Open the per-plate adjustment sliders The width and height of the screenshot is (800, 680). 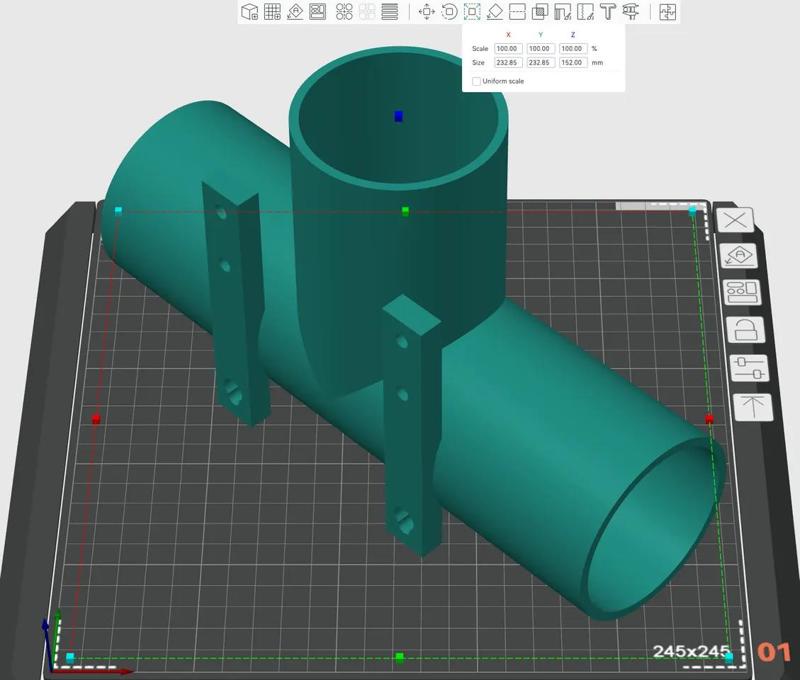(749, 366)
